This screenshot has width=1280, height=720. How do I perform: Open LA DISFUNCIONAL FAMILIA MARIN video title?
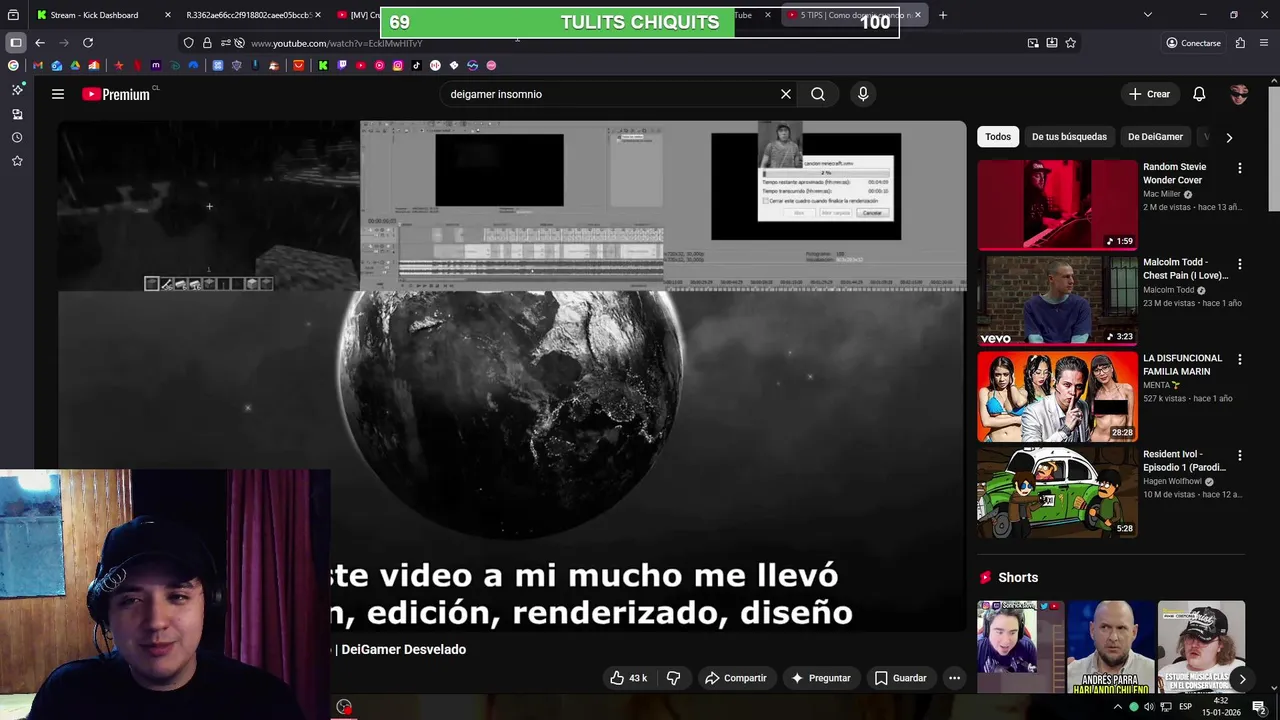[x=1182, y=365]
